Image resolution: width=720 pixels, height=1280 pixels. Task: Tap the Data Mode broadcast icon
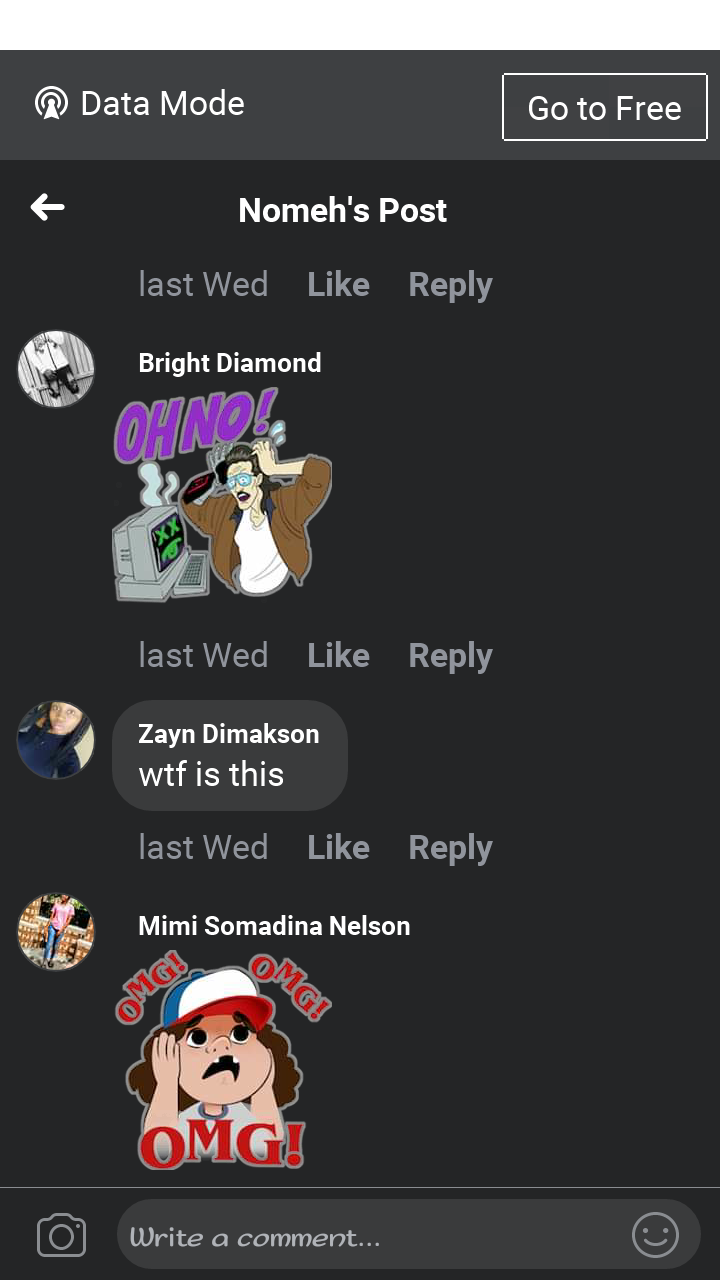coord(51,103)
